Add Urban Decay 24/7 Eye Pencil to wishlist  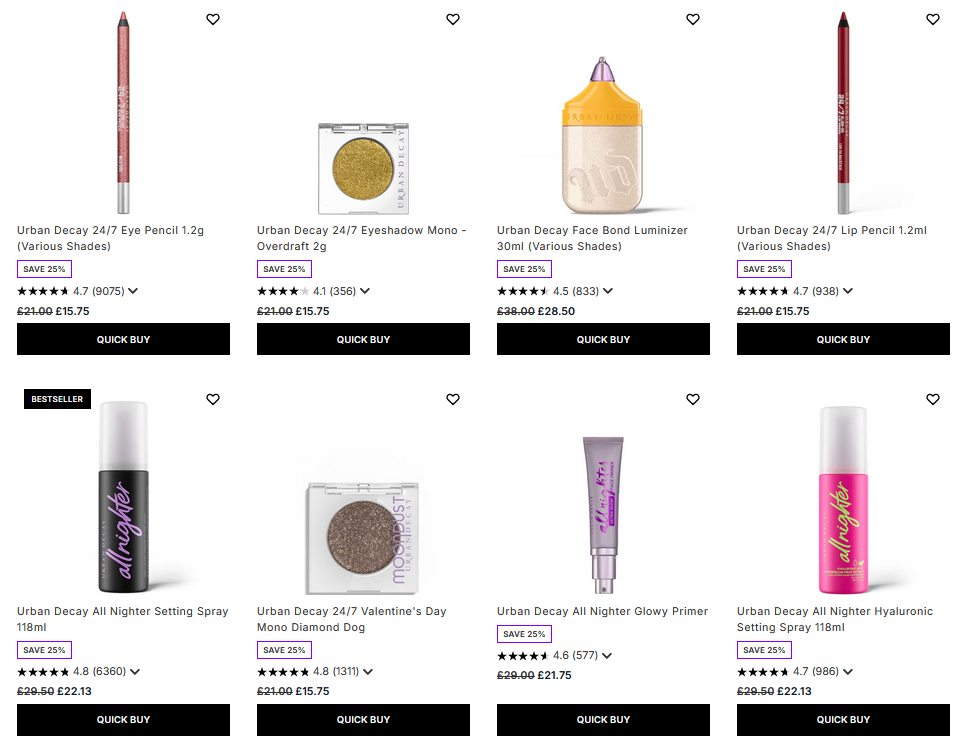tap(212, 19)
